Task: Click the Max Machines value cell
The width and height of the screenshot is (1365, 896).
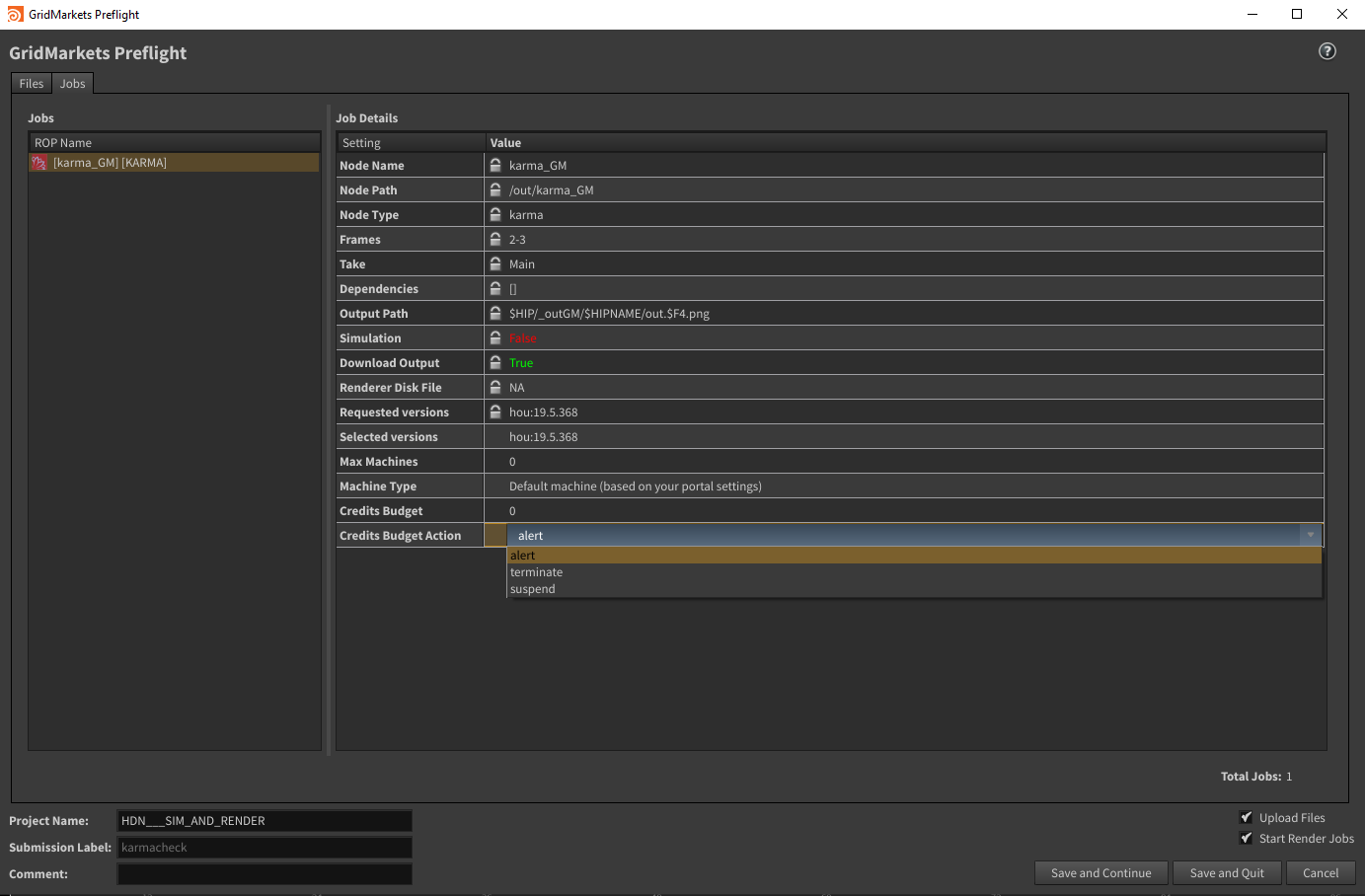Action: pos(904,462)
